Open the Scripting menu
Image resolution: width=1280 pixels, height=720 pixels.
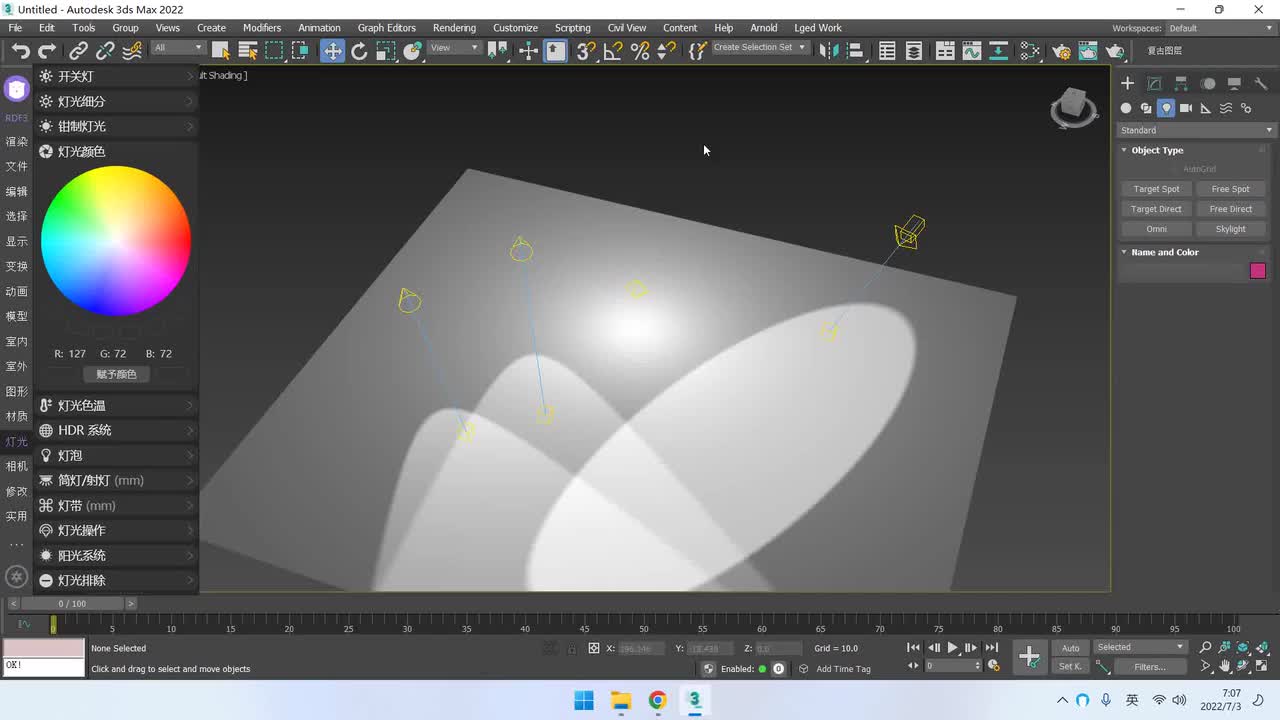click(x=572, y=28)
